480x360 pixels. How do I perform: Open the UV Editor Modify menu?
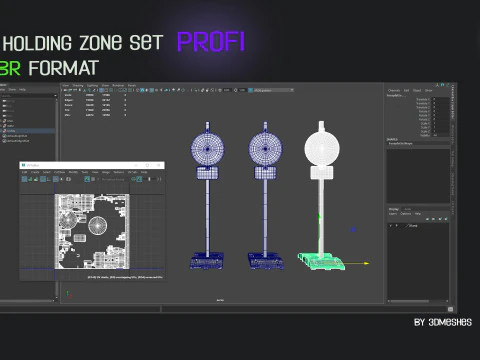[x=73, y=172]
